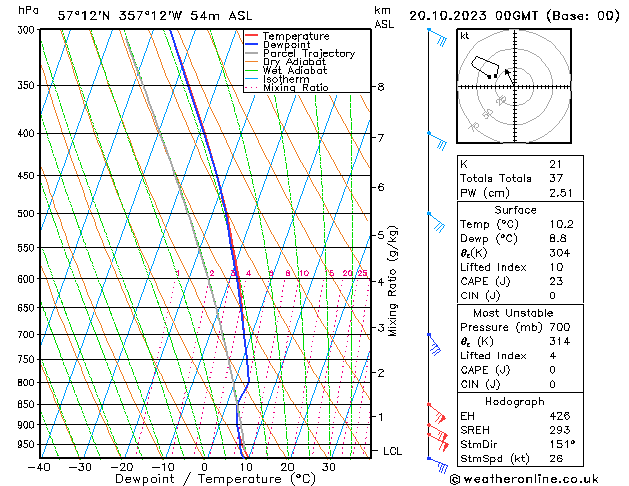629x486 pixels.
Task: Click the grey Parcel Trajectory legend line sample
Action: point(251,53)
